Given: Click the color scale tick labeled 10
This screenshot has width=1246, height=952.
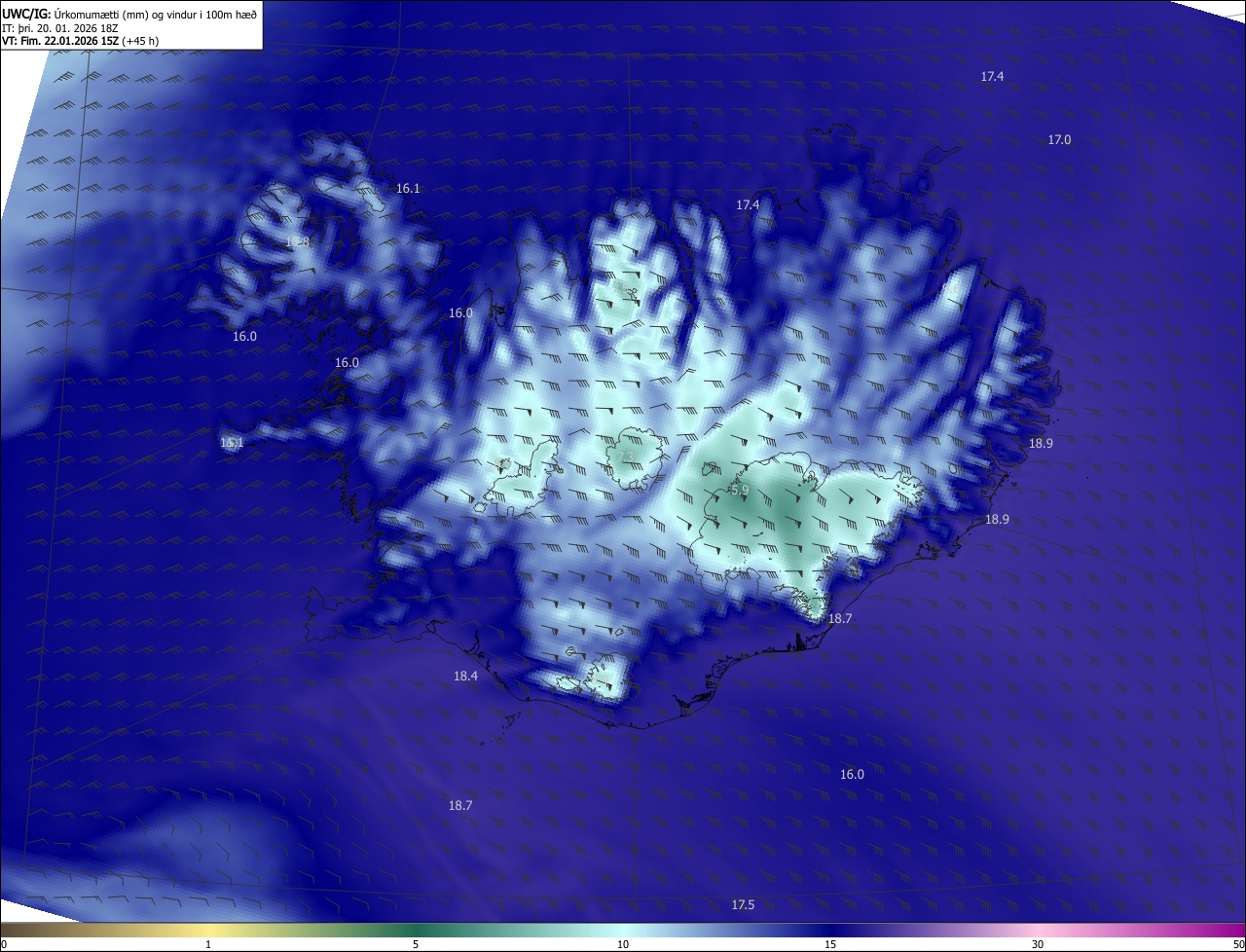Looking at the screenshot, I should pos(623,944).
